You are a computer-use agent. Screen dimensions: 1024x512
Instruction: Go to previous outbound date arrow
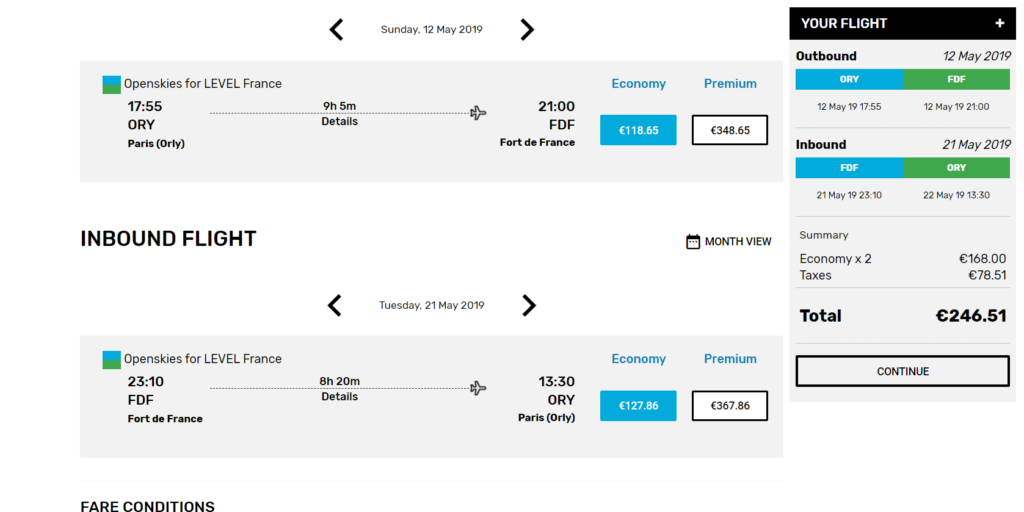pos(336,30)
